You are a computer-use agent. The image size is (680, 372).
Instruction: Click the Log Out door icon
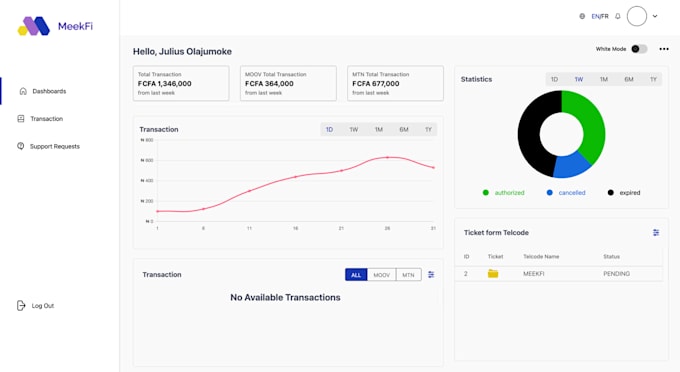pos(21,306)
